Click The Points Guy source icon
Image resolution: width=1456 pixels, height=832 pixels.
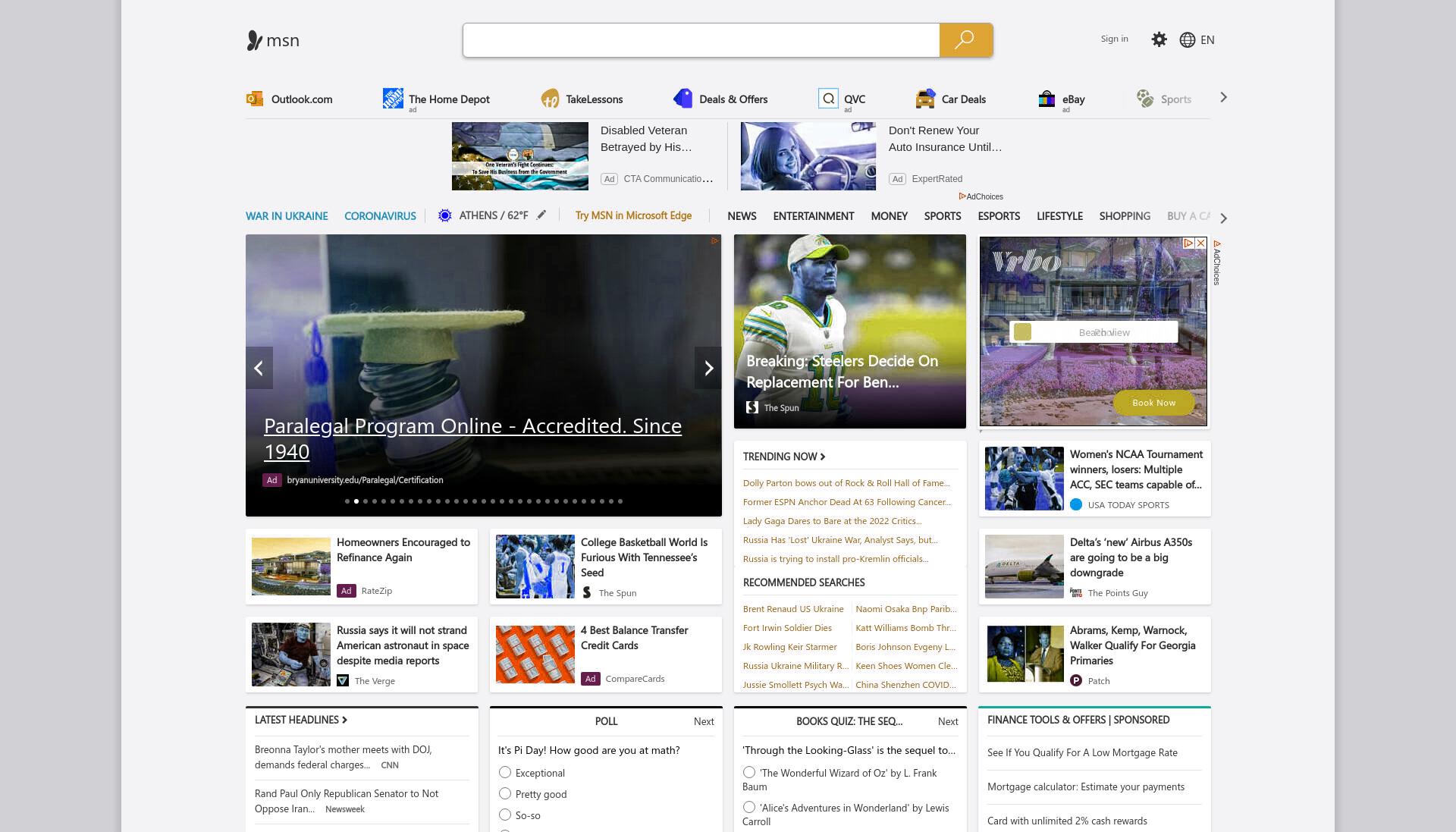tap(1076, 592)
